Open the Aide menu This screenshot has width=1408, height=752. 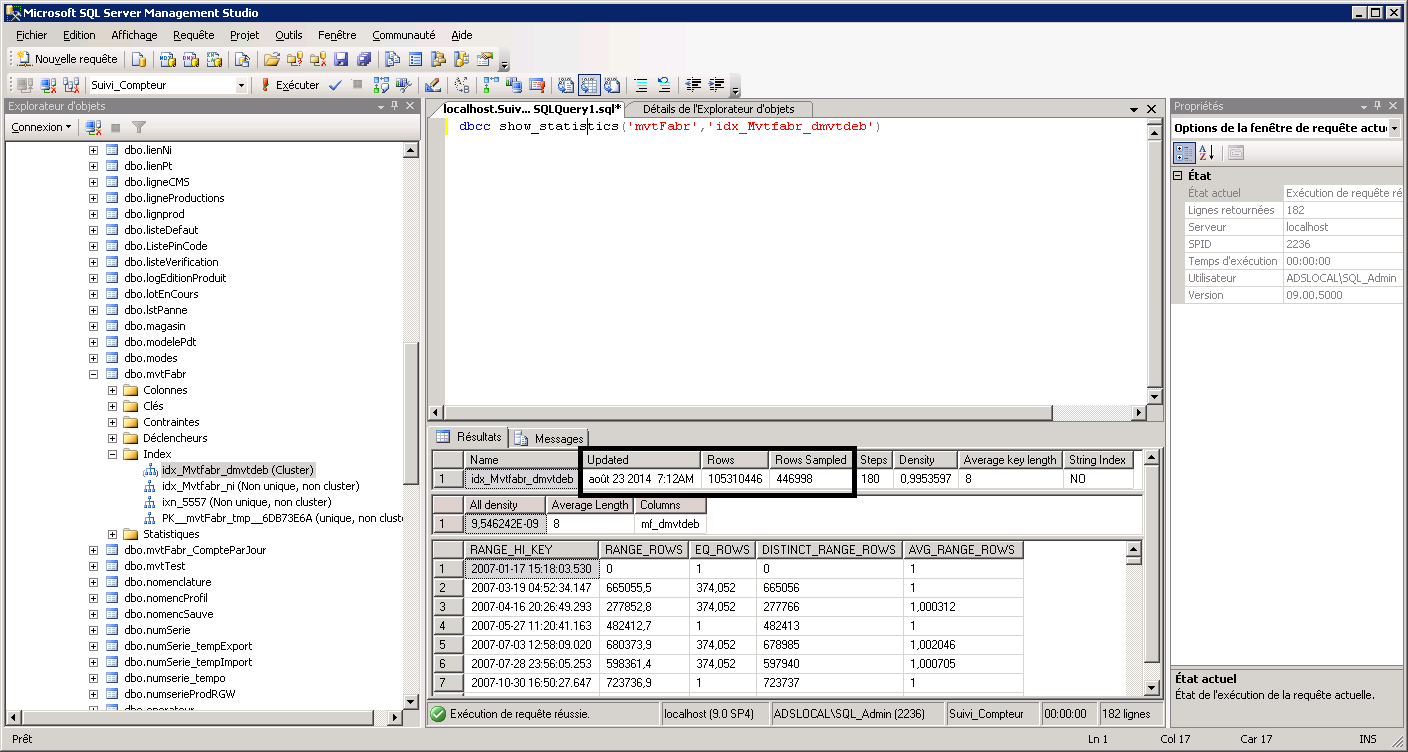[x=462, y=35]
